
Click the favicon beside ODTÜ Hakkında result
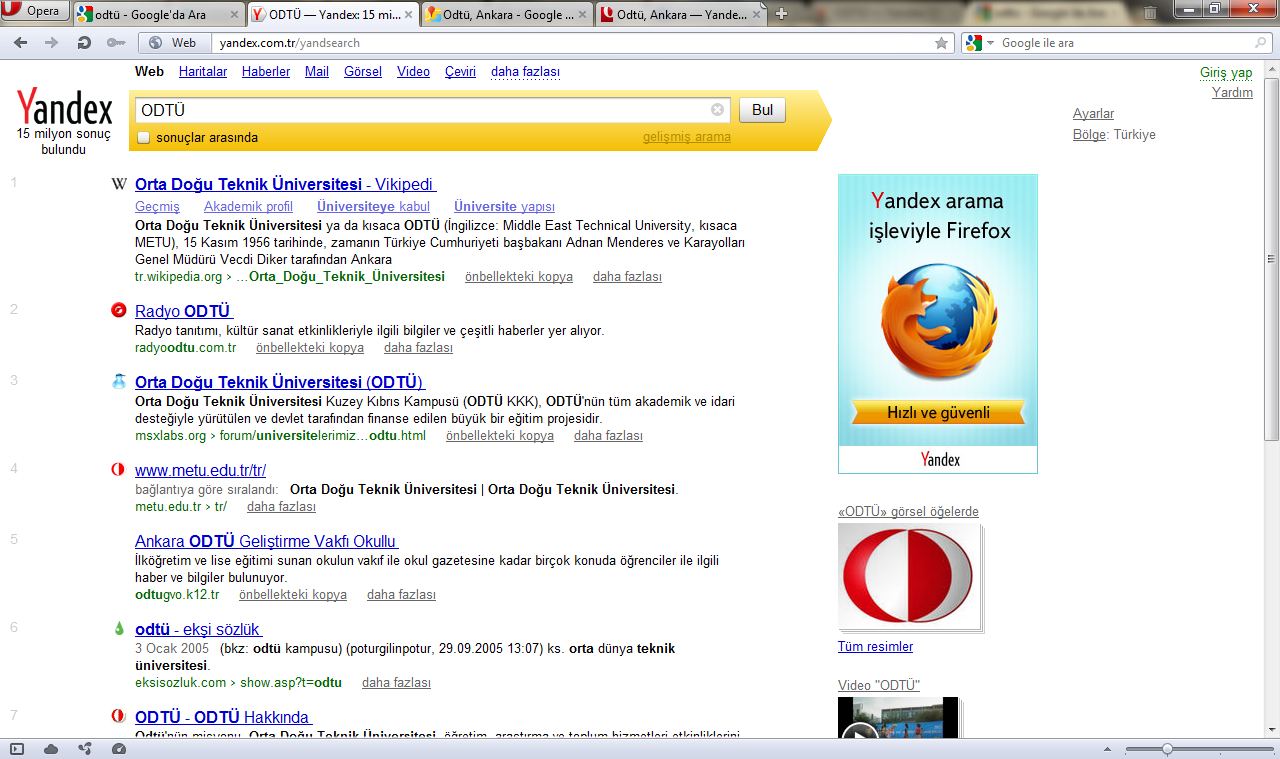[x=119, y=716]
